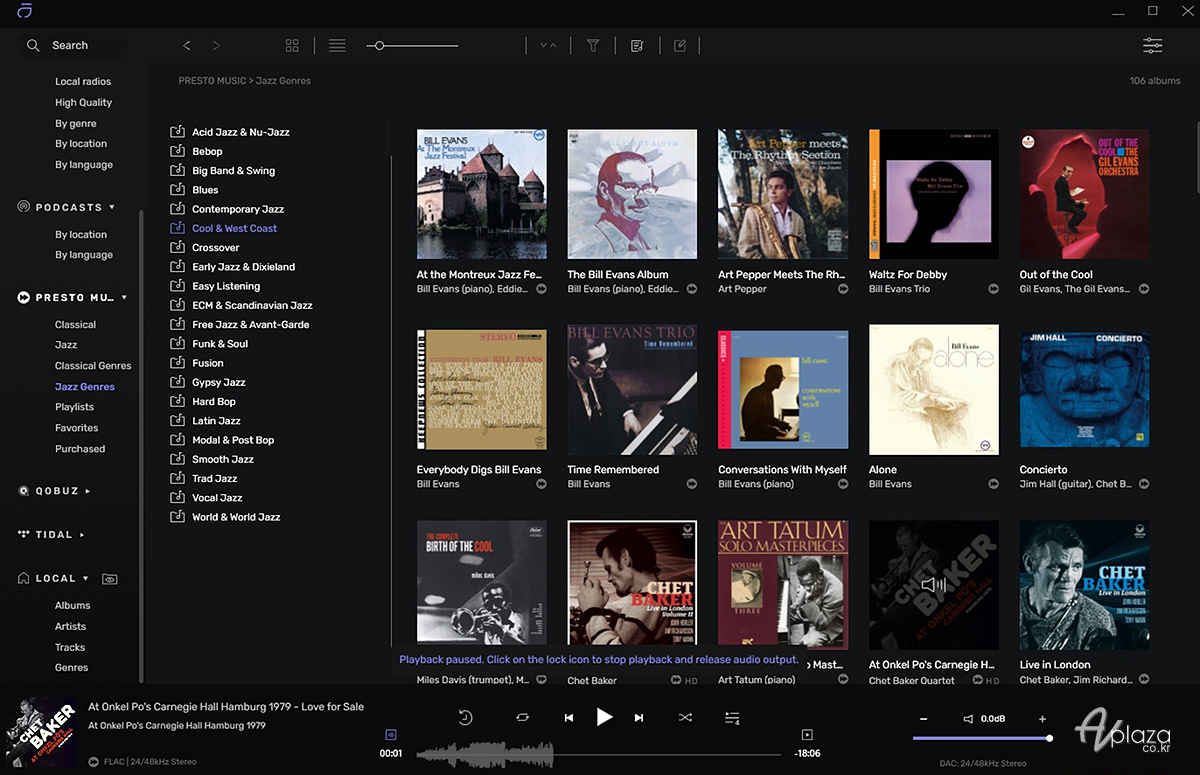
Task: Open Purchased in sidebar
Action: point(80,449)
